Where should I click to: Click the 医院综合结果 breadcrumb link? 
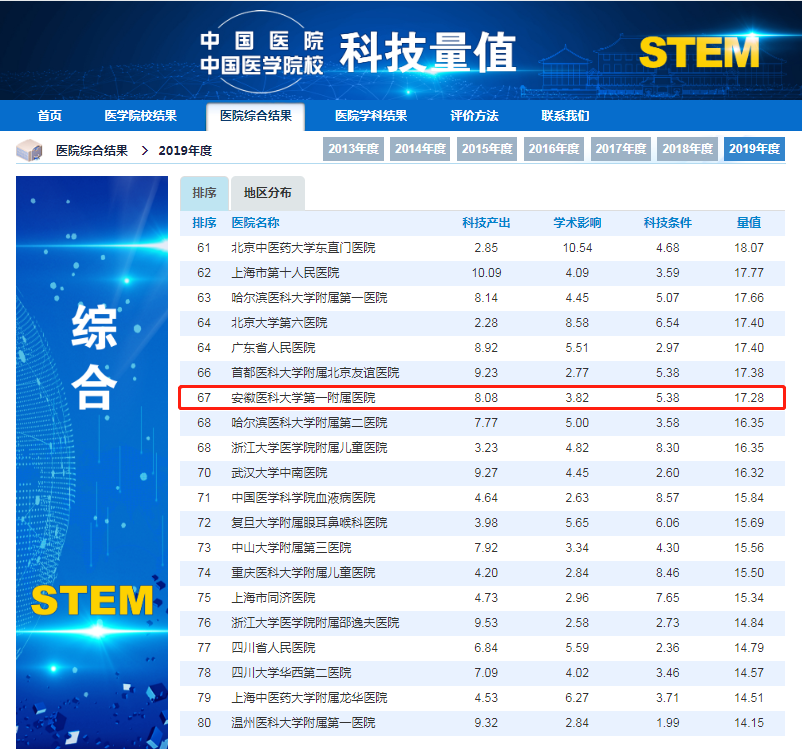pos(92,151)
